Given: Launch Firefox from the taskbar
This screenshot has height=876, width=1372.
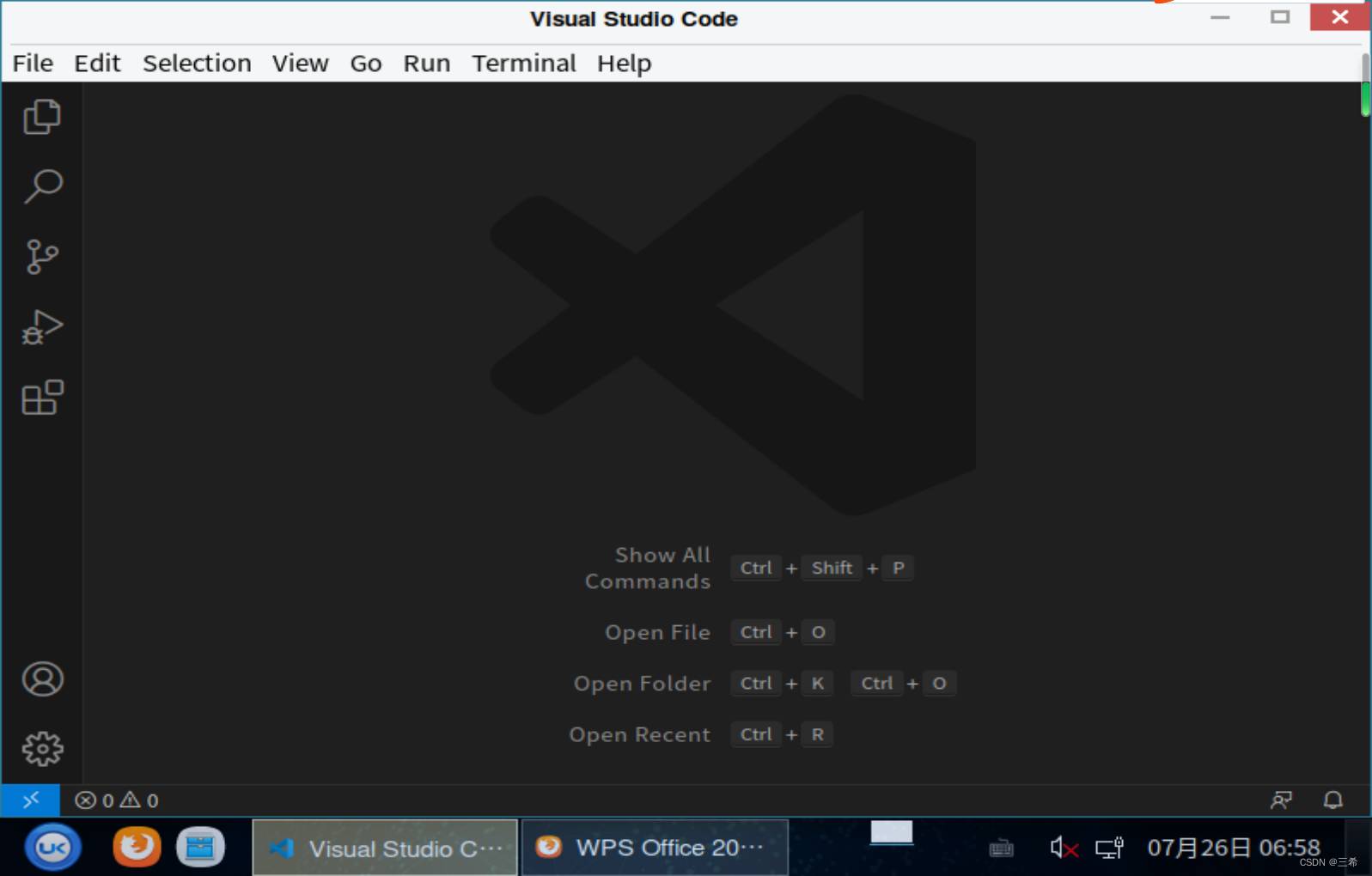Looking at the screenshot, I should point(137,848).
